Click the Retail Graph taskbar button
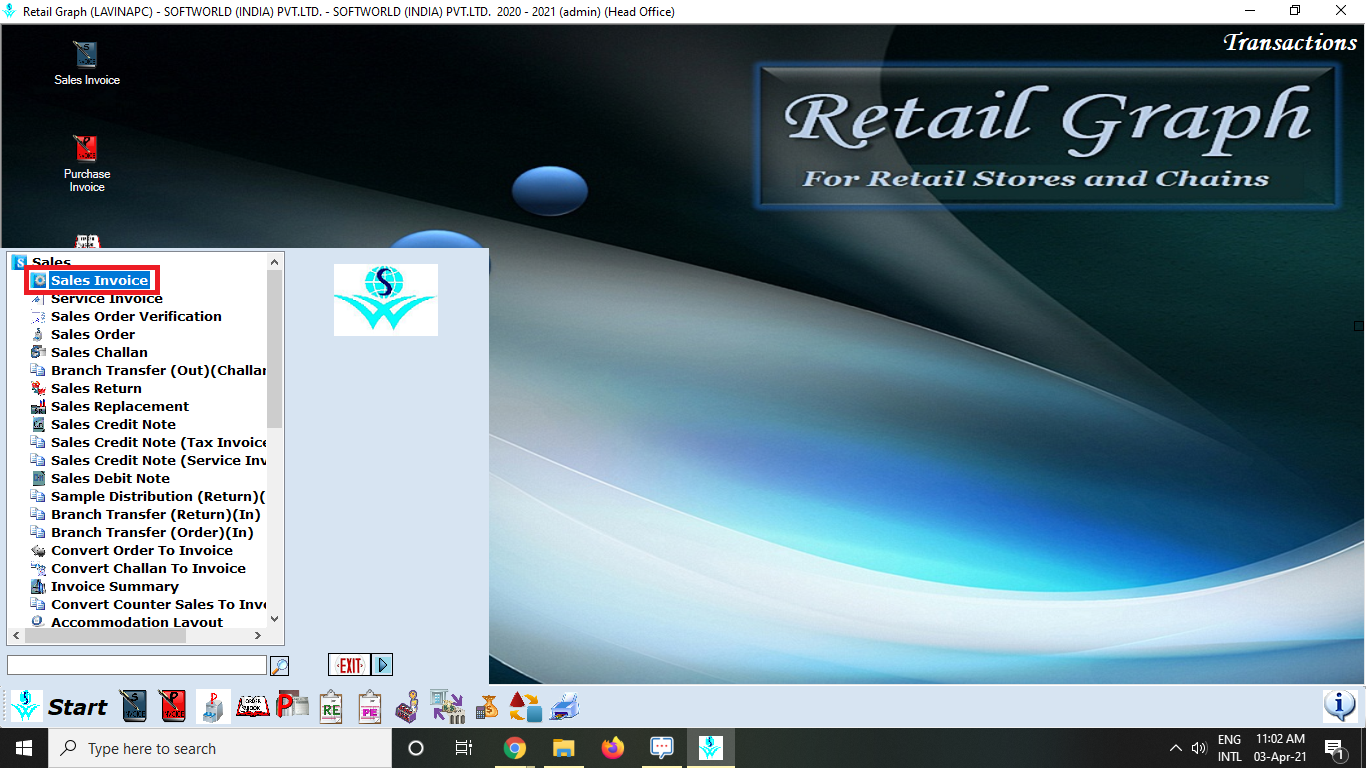The image size is (1366, 768). (711, 748)
